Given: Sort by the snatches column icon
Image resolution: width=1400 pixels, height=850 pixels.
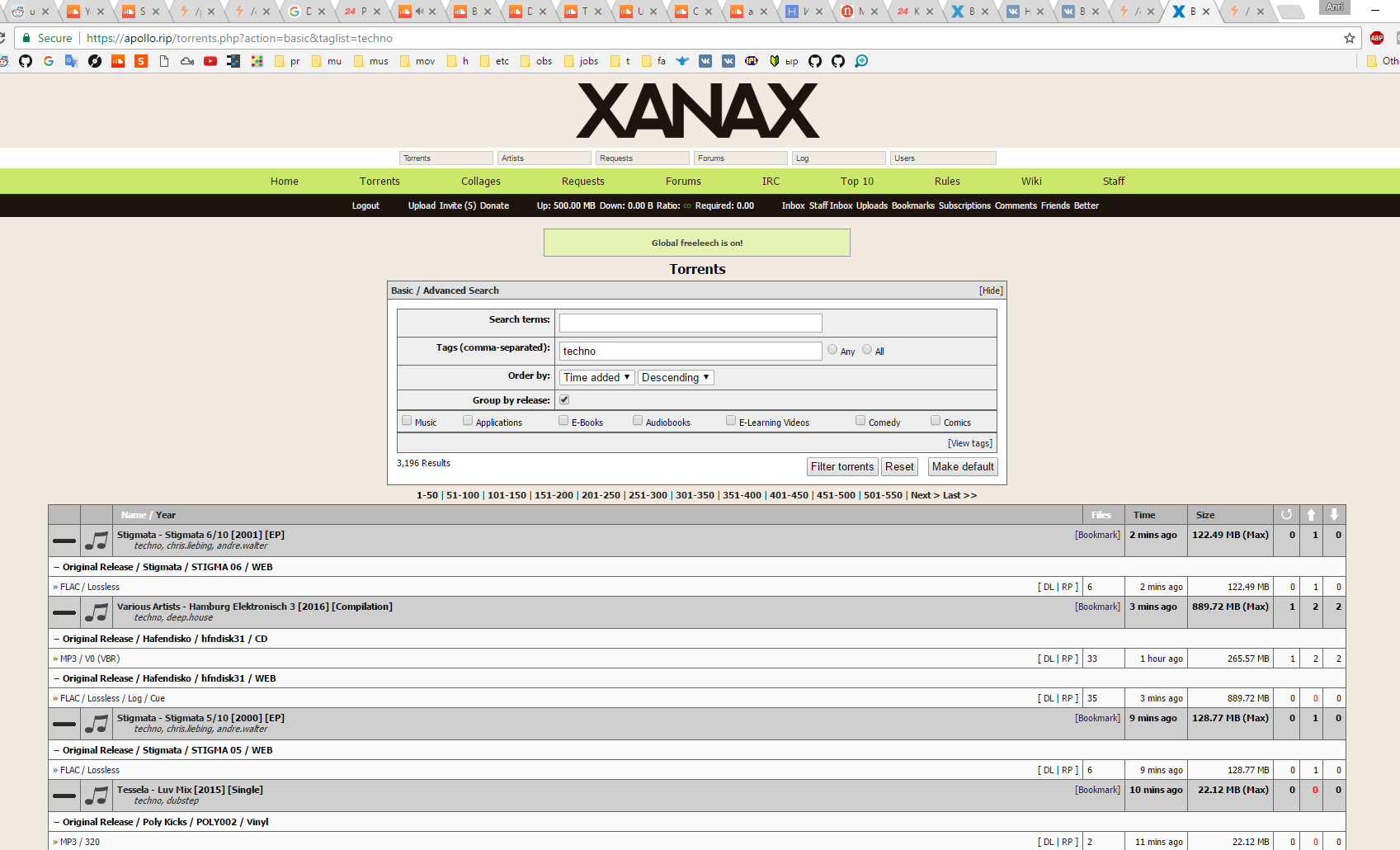Looking at the screenshot, I should 1286,514.
